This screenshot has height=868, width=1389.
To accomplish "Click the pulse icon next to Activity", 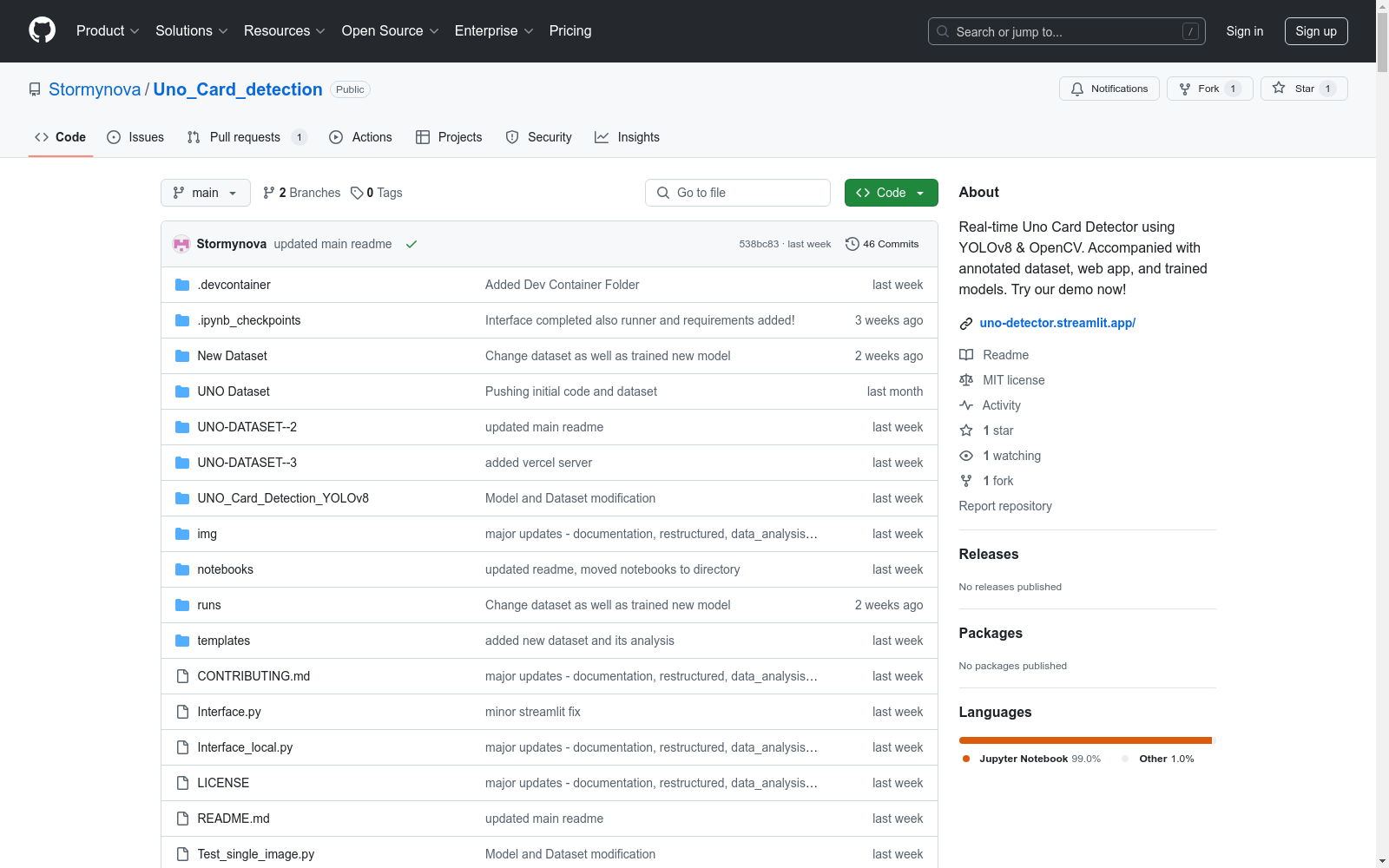I will 966,405.
